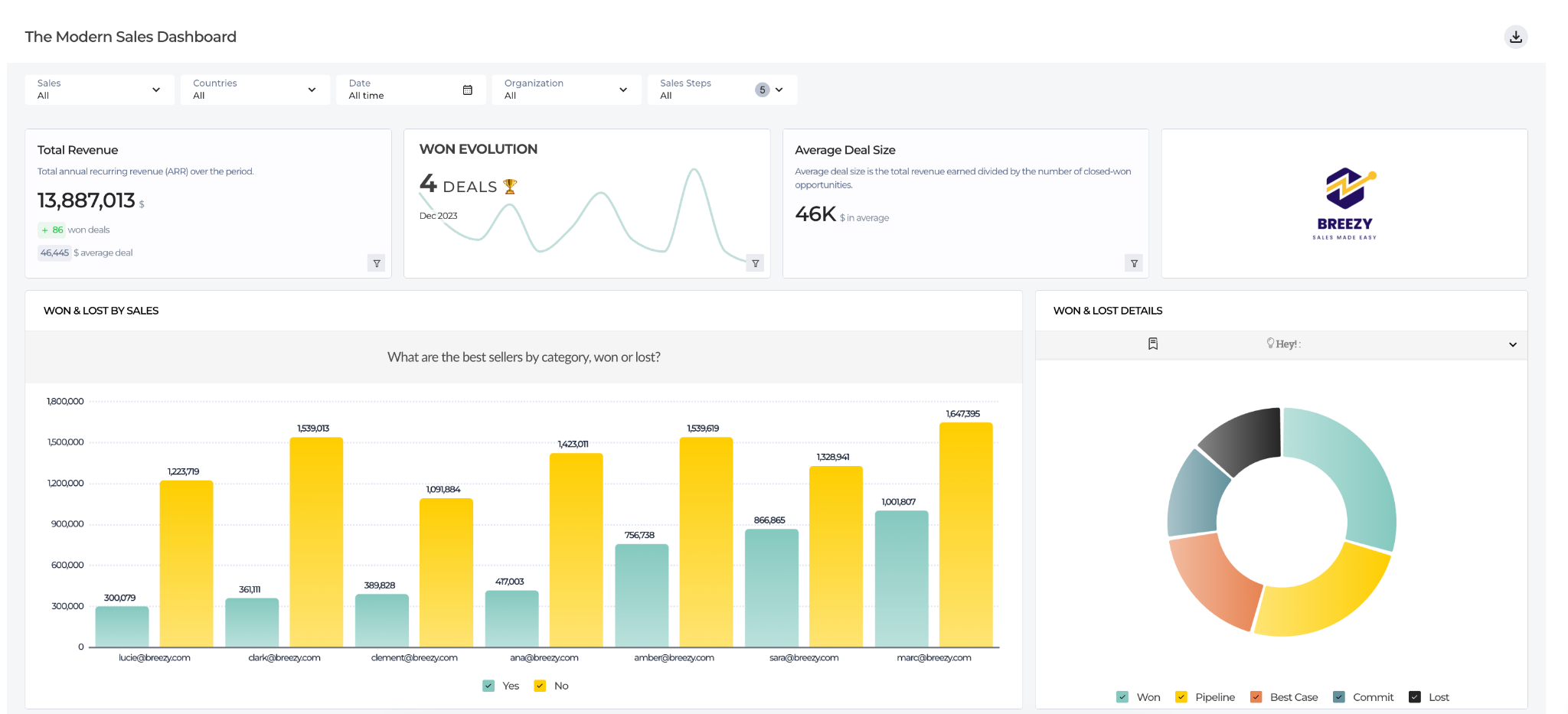Open the filter icon on Won Evolution card
The image size is (1568, 714).
click(x=755, y=262)
